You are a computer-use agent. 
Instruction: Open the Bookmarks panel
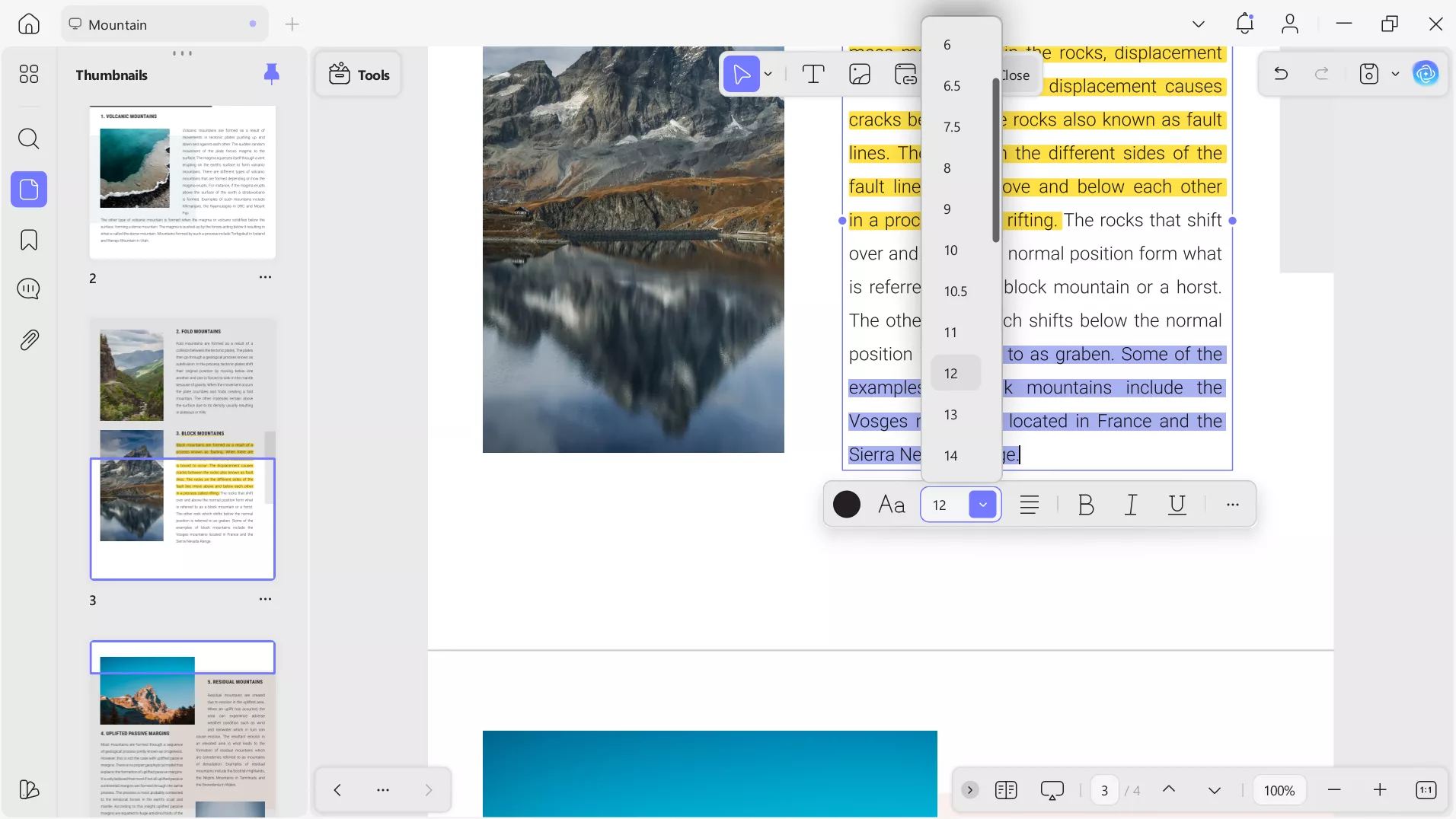point(29,240)
